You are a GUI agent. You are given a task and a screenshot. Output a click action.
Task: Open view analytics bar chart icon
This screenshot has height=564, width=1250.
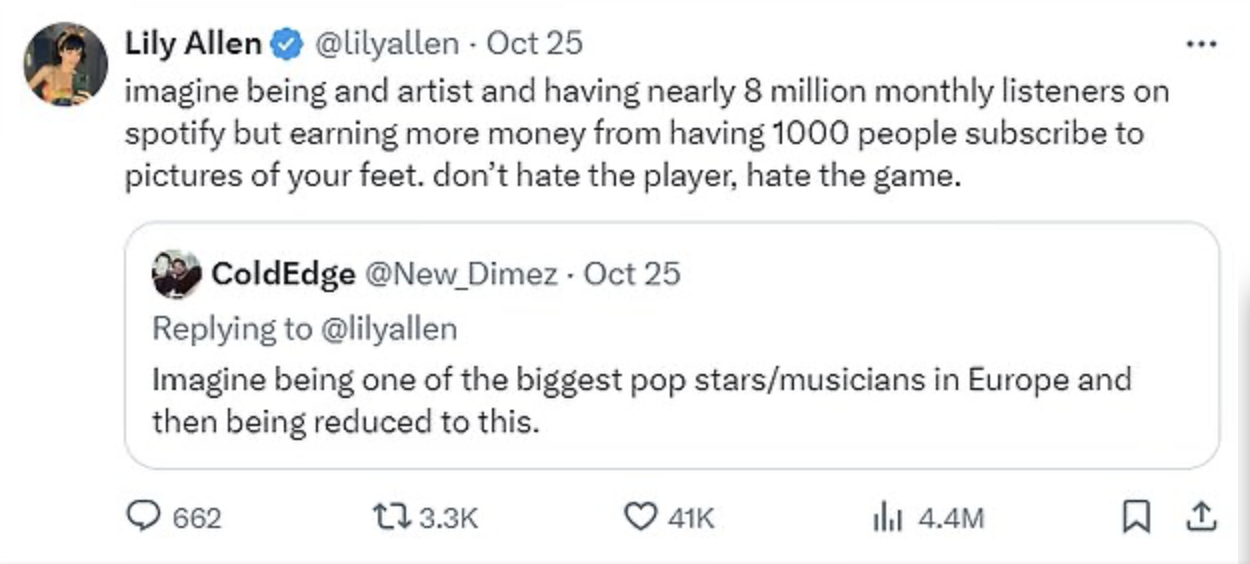pyautogui.click(x=888, y=516)
